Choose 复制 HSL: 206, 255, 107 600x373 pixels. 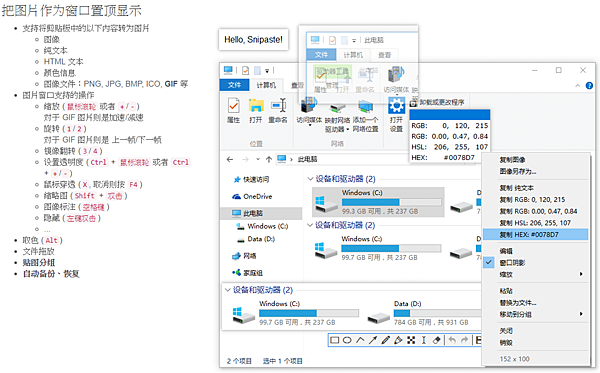535,223
